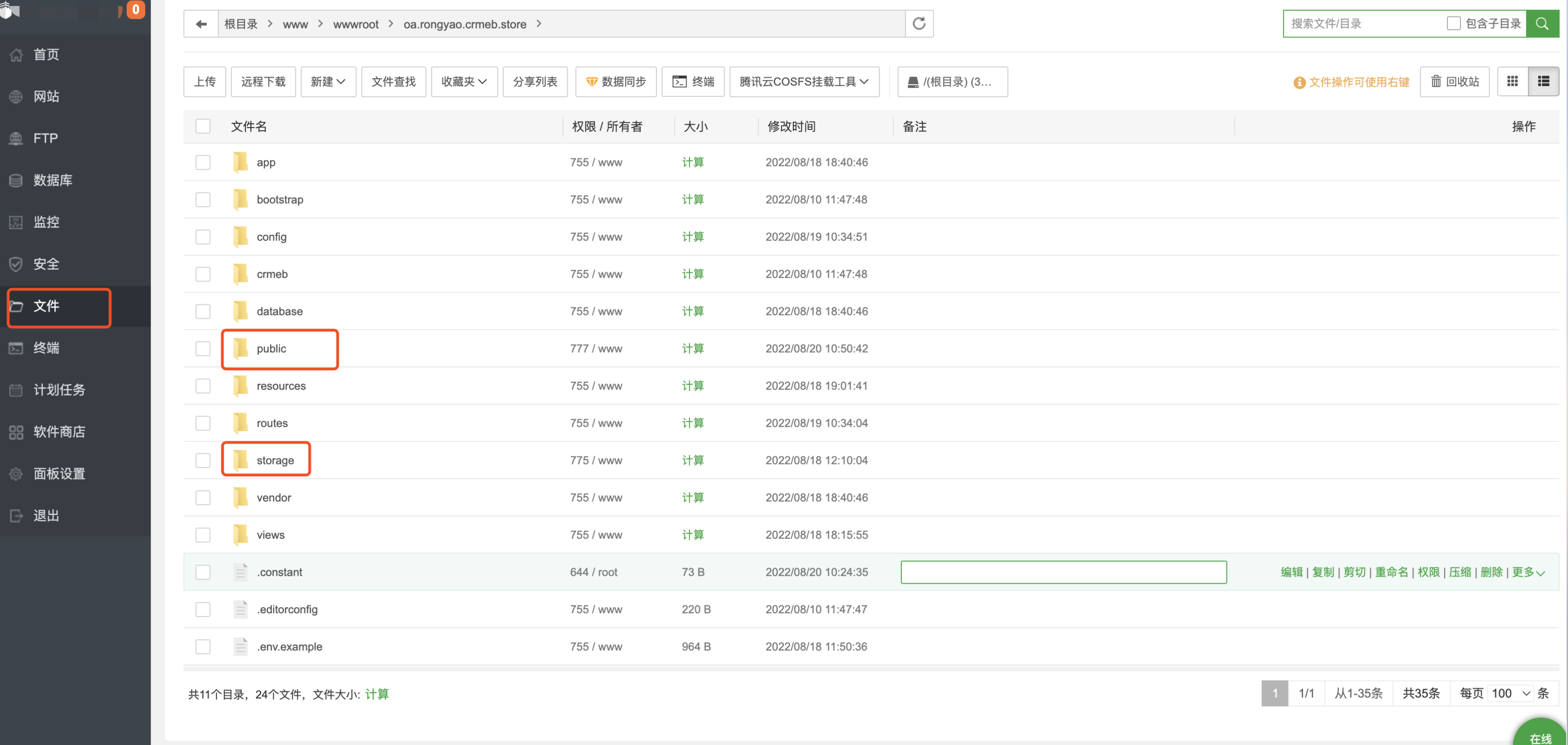Image resolution: width=1568 pixels, height=745 pixels.
Task: Check the app folder checkbox
Action: click(x=203, y=163)
